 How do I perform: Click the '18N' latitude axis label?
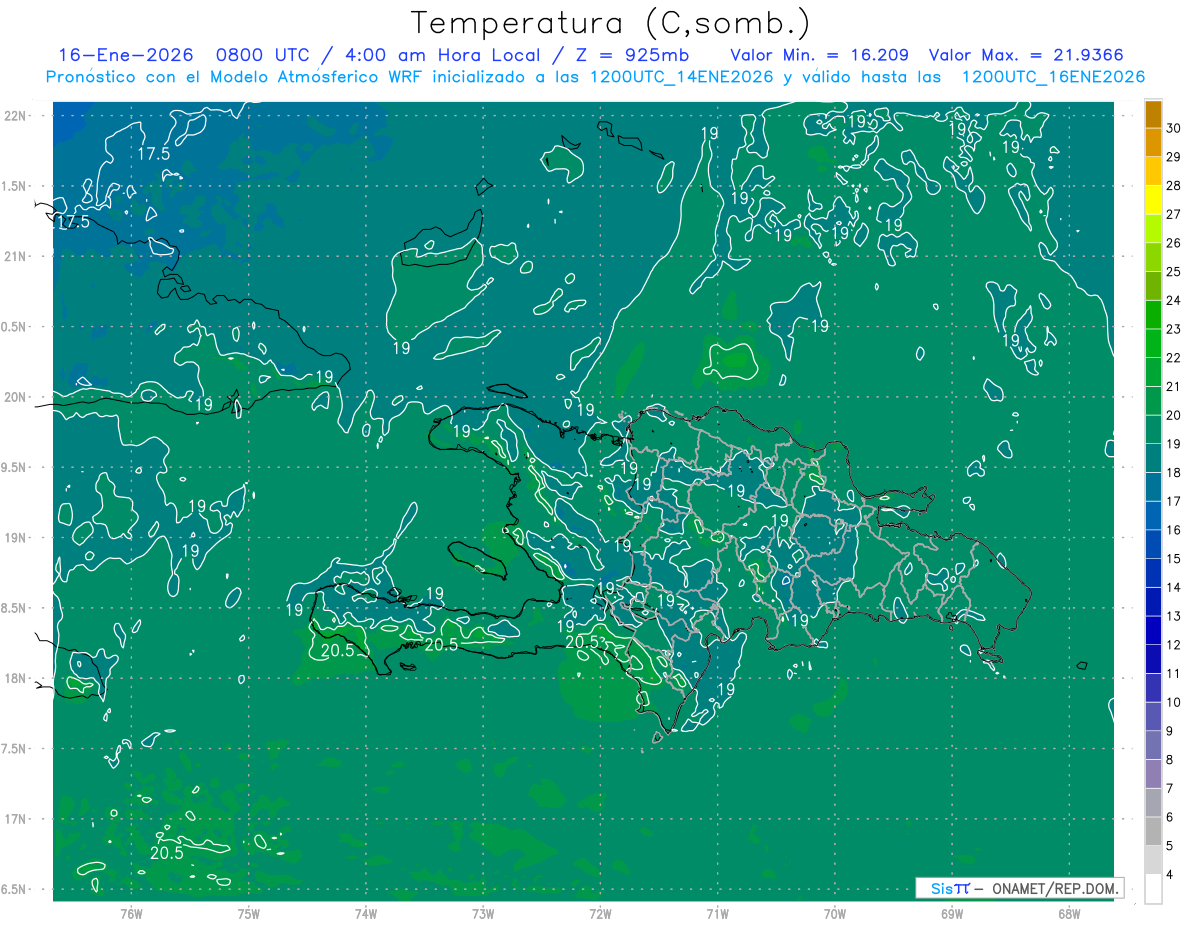pyautogui.click(x=17, y=678)
